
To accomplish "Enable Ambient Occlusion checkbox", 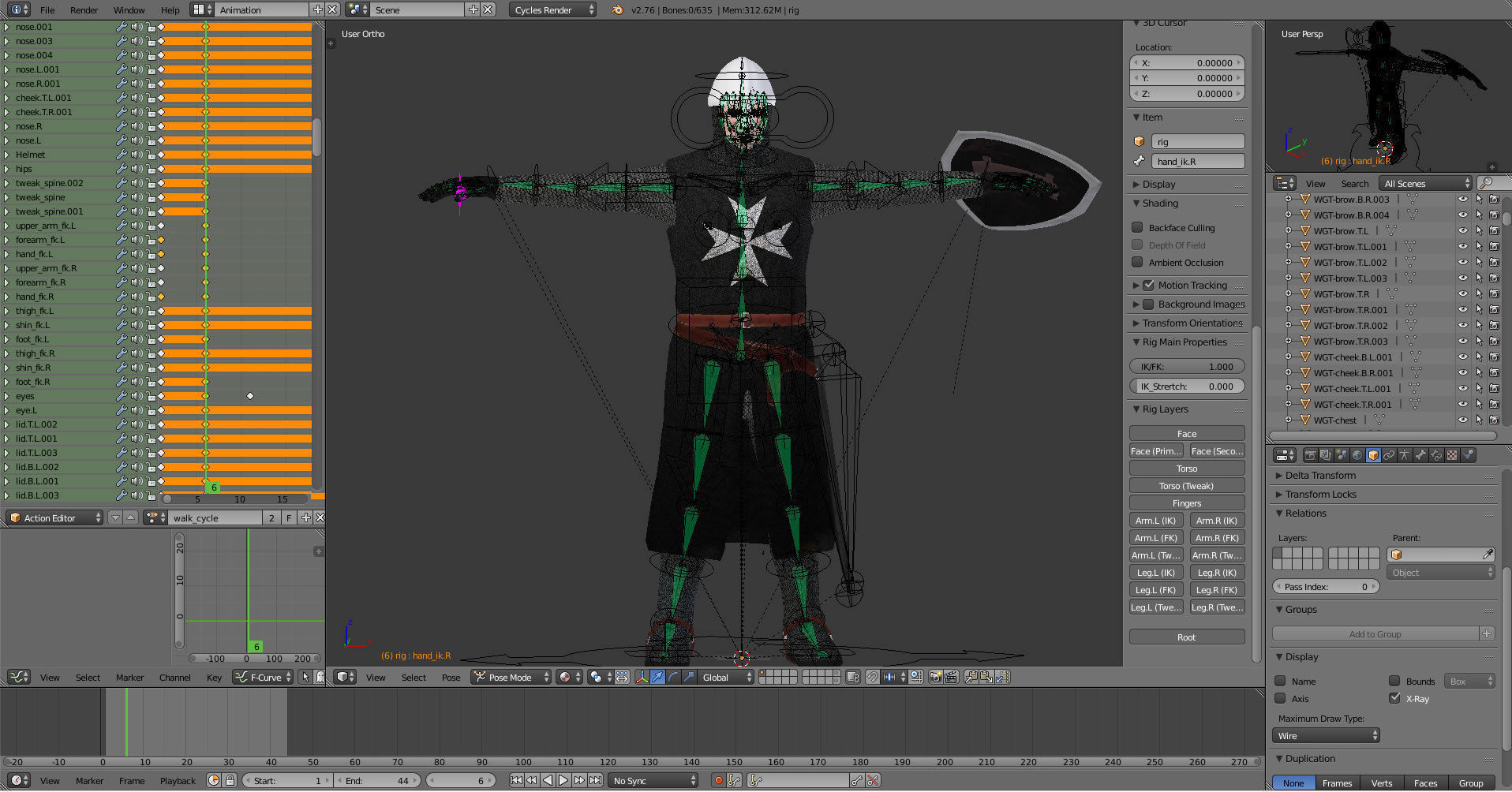I will pos(1137,262).
